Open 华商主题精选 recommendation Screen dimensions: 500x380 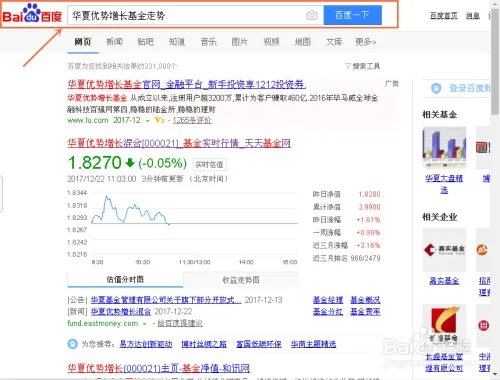313,344
